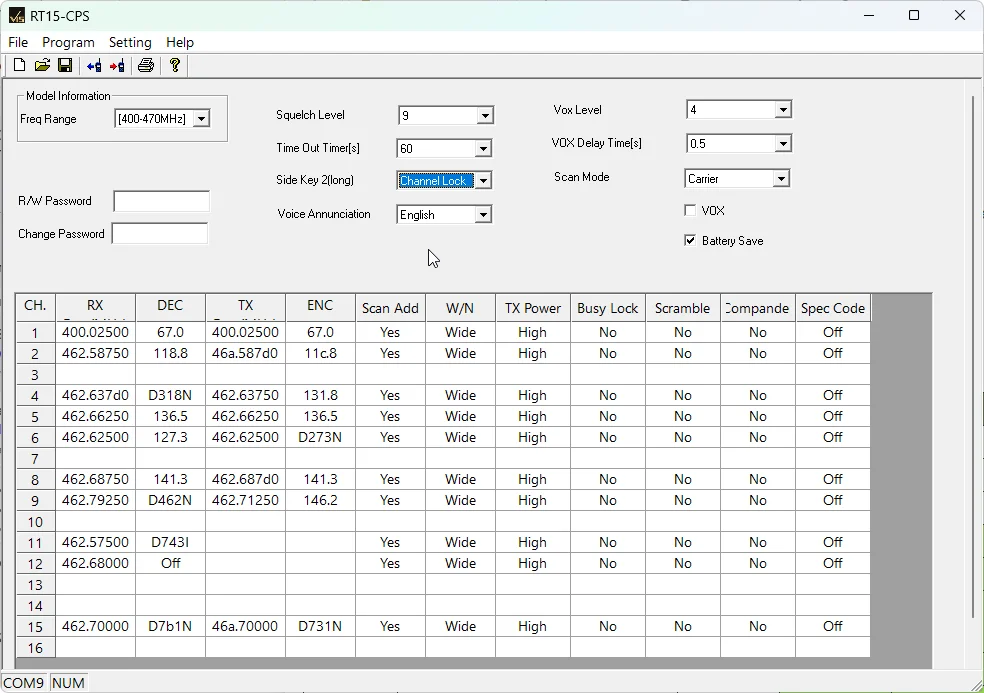The width and height of the screenshot is (984, 693).
Task: Expand the Squelch Level dropdown
Action: [484, 116]
